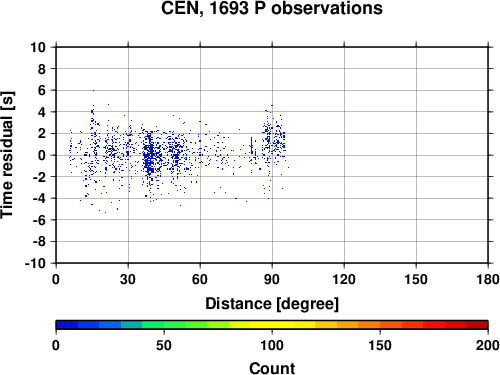Click the x-axis tick label "180"
Image resolution: width=500 pixels, height=375 pixels.
coord(488,279)
